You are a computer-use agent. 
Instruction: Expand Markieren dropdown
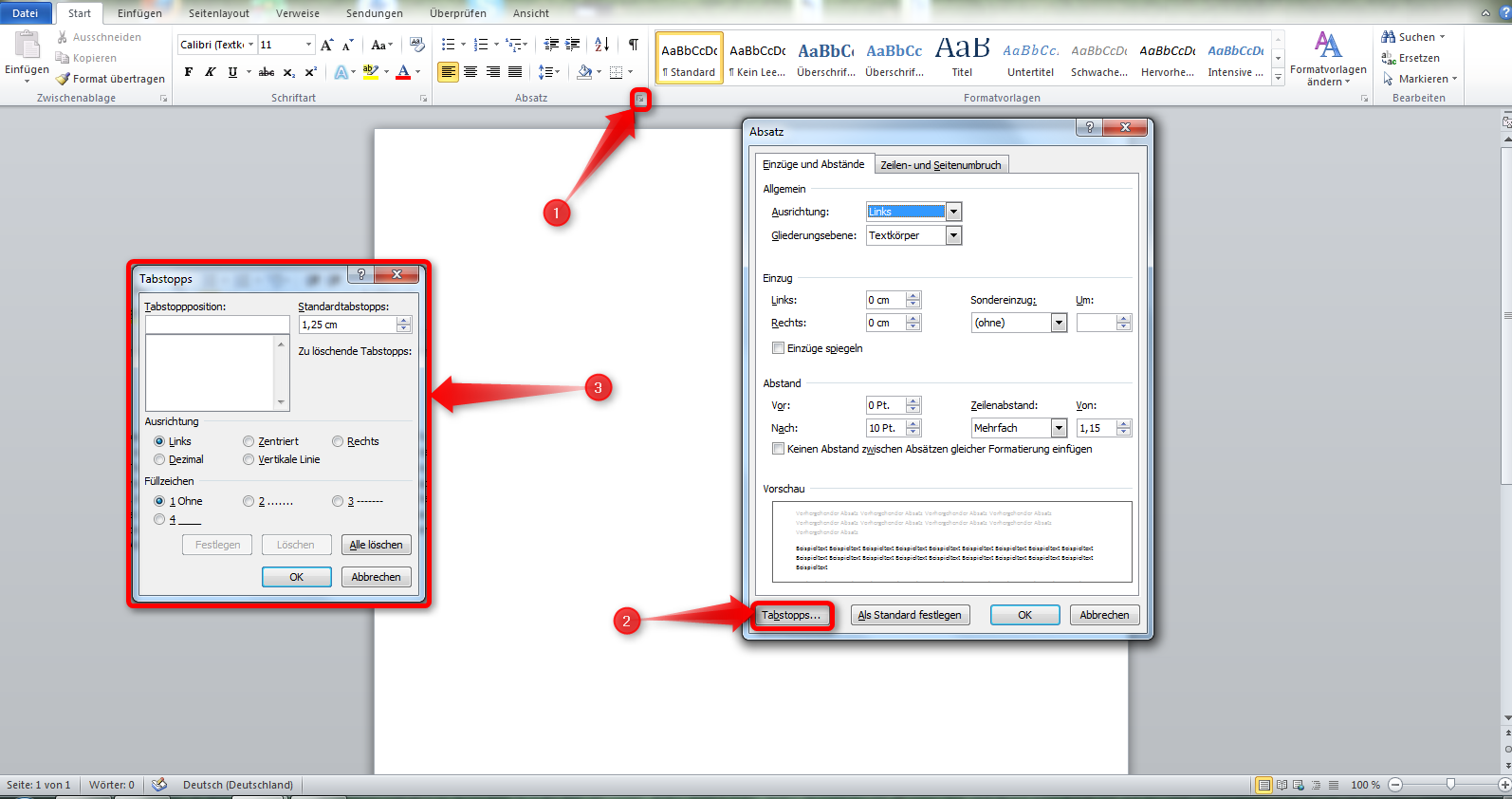(x=1454, y=79)
